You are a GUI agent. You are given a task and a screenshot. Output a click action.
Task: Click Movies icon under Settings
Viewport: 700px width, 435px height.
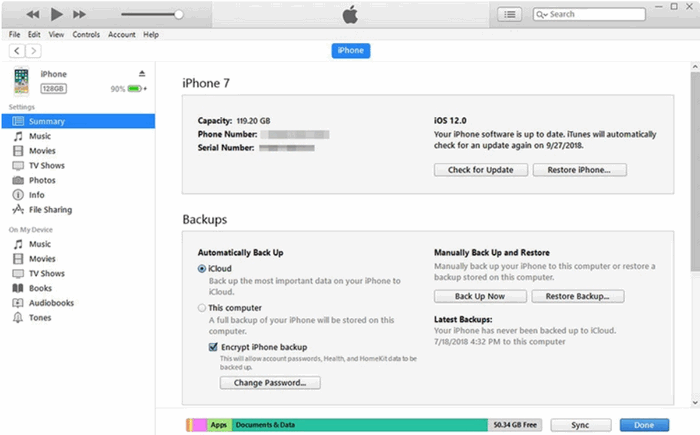tap(18, 151)
